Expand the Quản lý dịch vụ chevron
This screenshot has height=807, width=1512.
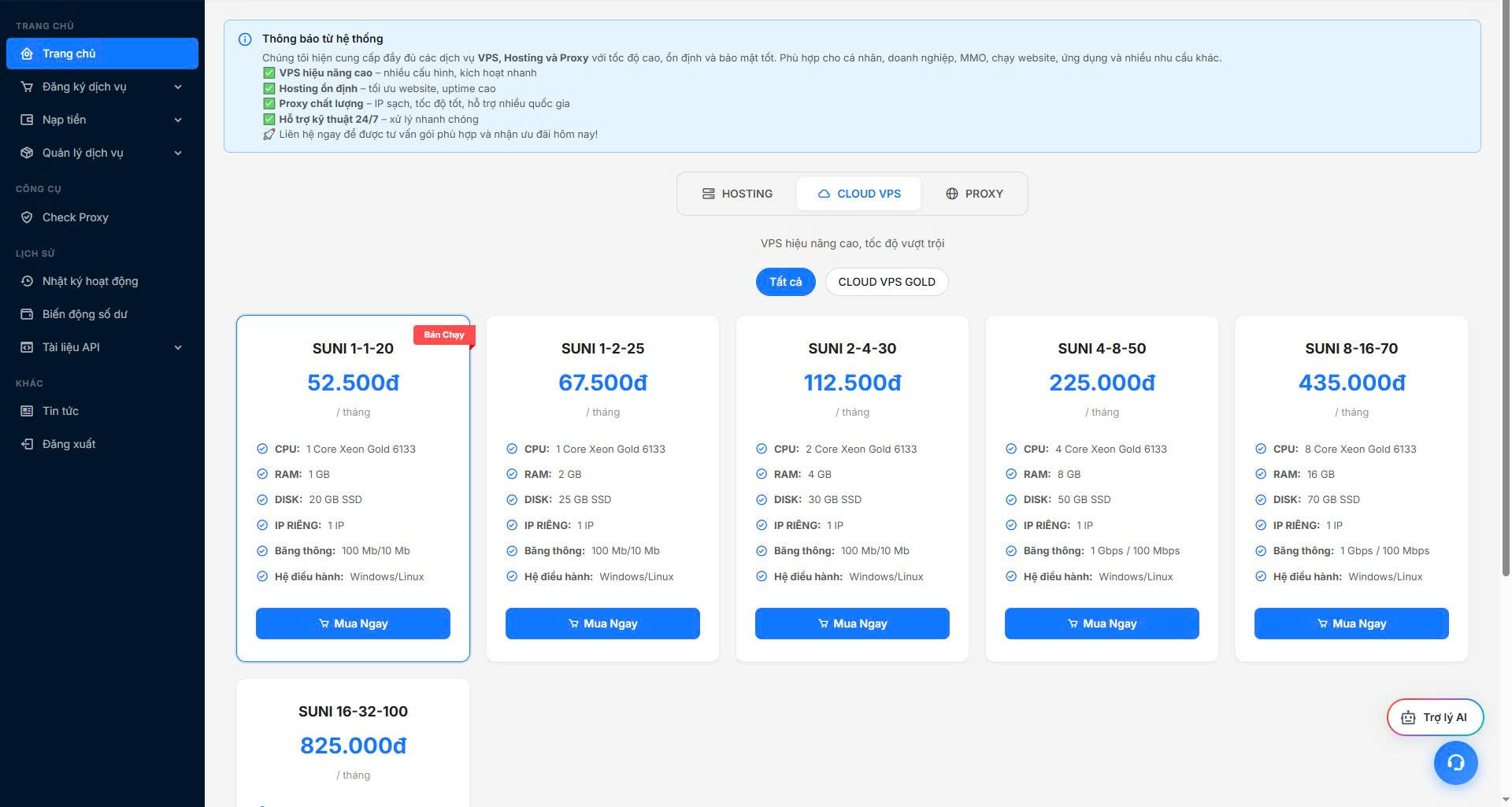(178, 153)
